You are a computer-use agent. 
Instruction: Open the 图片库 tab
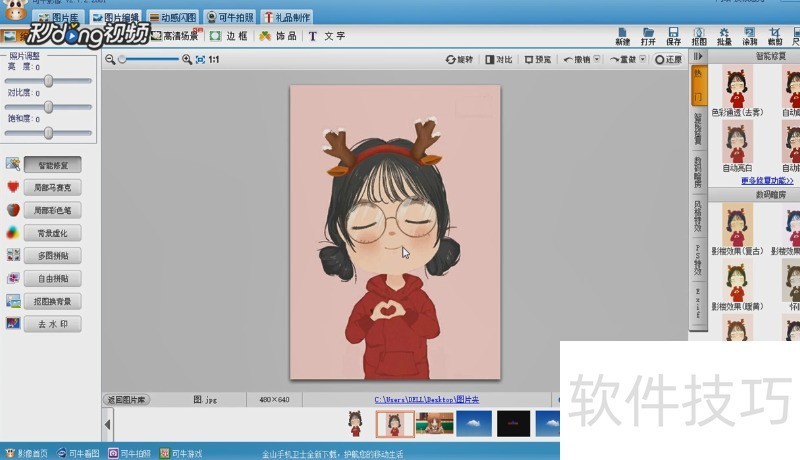58,17
